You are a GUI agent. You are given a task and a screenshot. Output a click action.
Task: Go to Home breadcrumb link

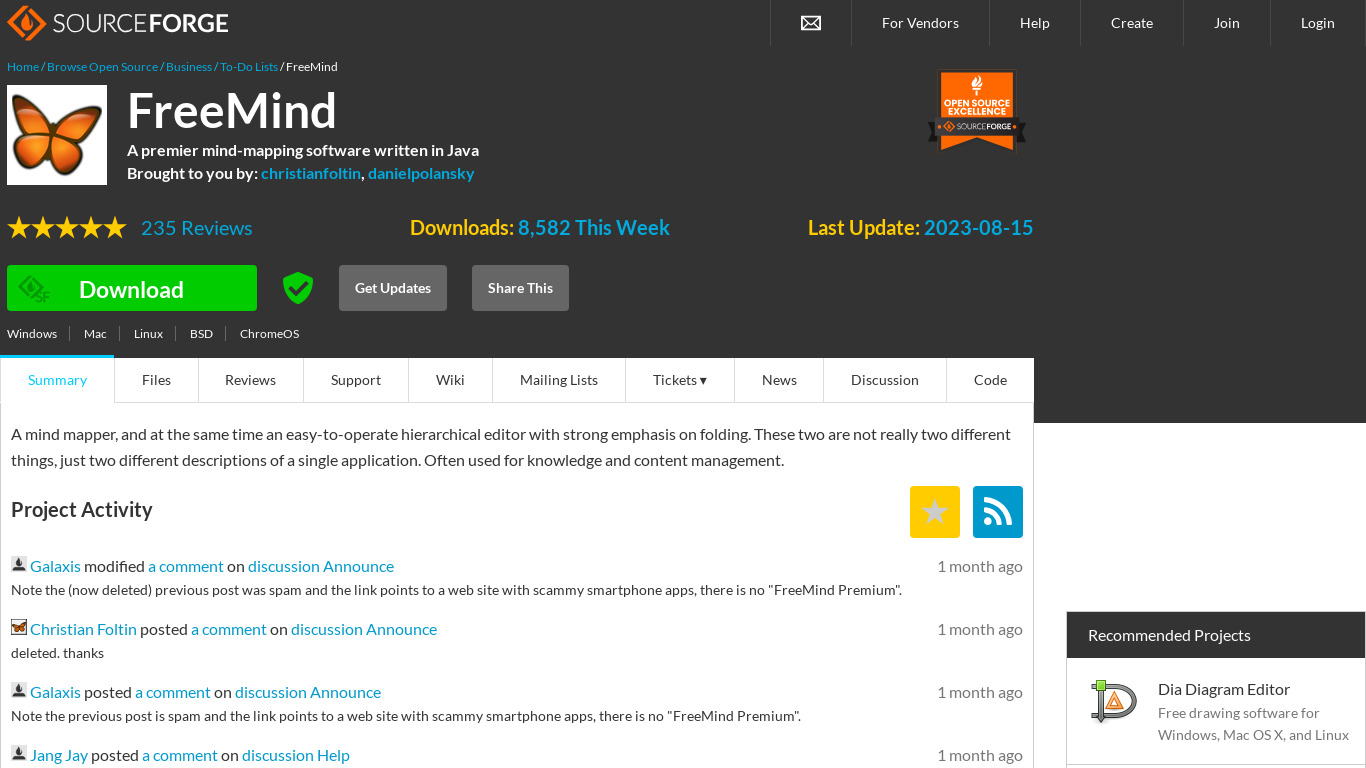coord(23,67)
